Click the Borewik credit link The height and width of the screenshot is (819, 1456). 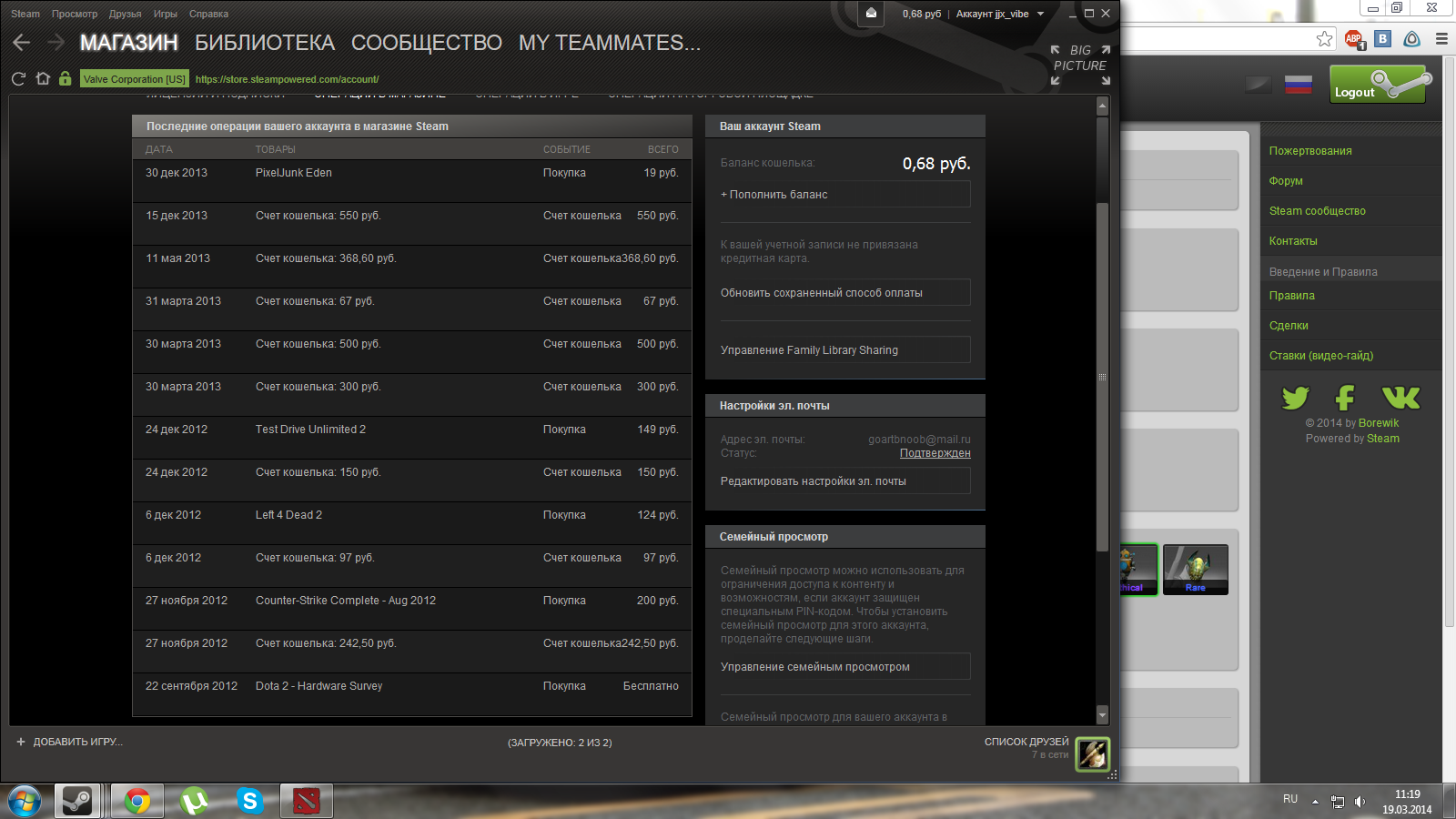[x=1379, y=423]
